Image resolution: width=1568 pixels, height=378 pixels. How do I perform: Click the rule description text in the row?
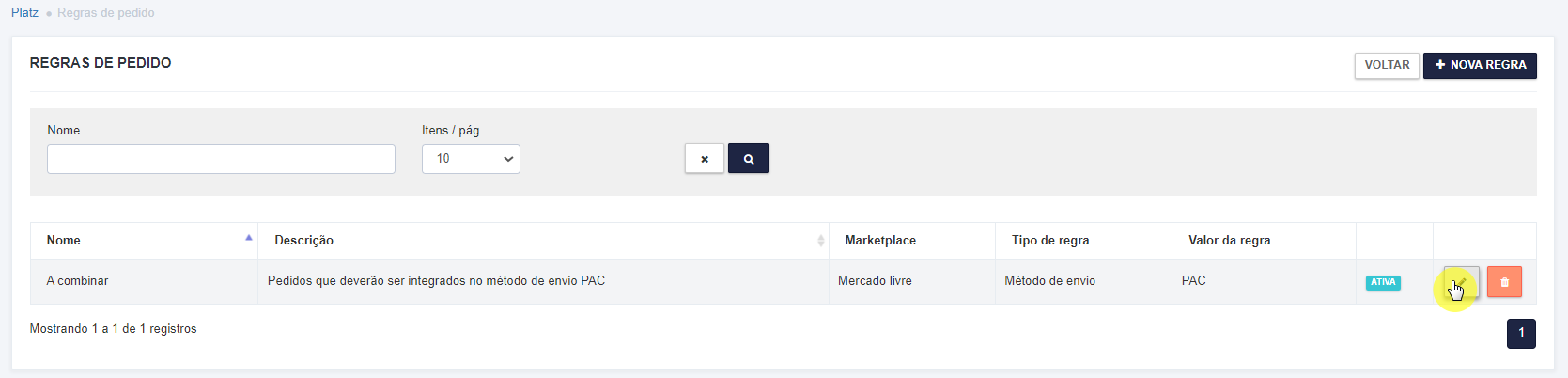pos(436,281)
